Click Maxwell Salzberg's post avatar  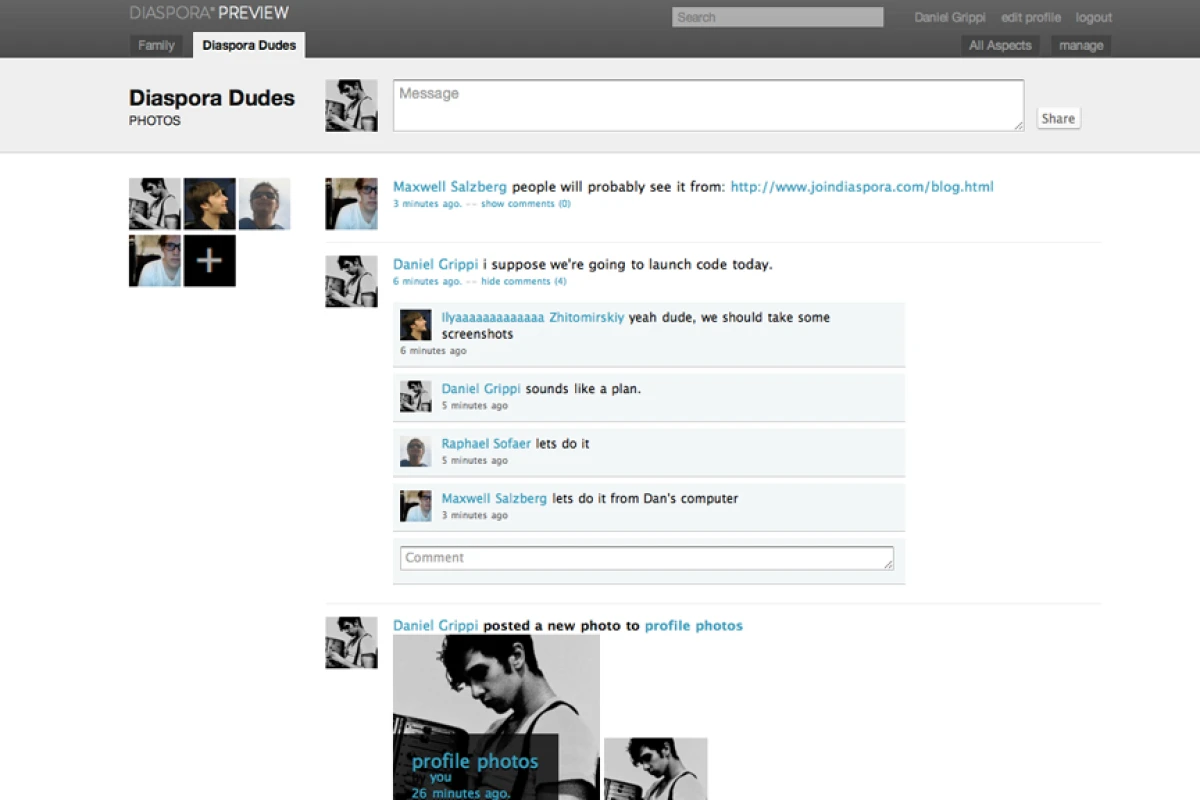[351, 204]
